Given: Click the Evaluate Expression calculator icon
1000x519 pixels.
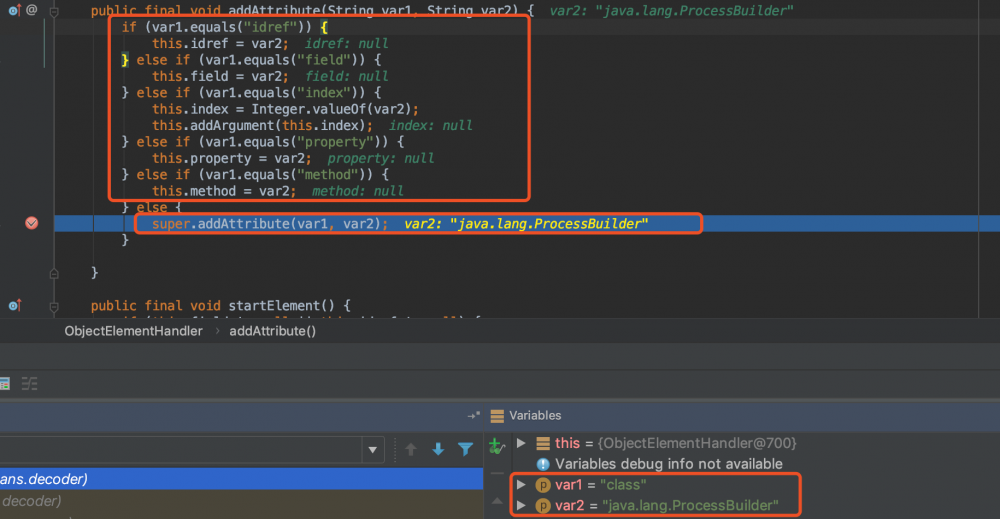Looking at the screenshot, I should coord(4,384).
